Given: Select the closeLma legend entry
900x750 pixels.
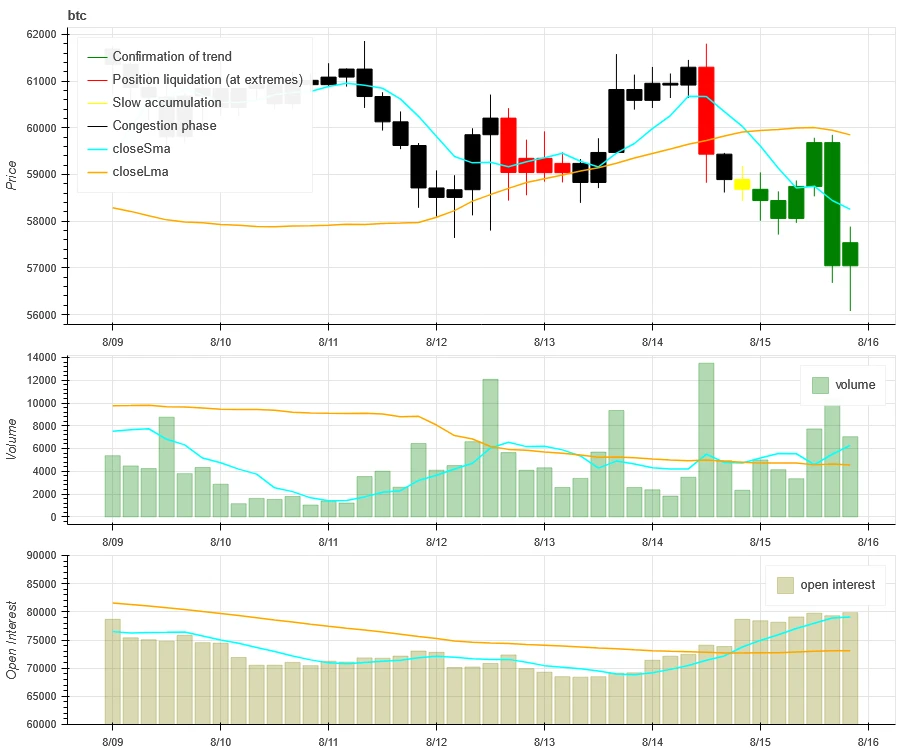Looking at the screenshot, I should click(x=141, y=172).
